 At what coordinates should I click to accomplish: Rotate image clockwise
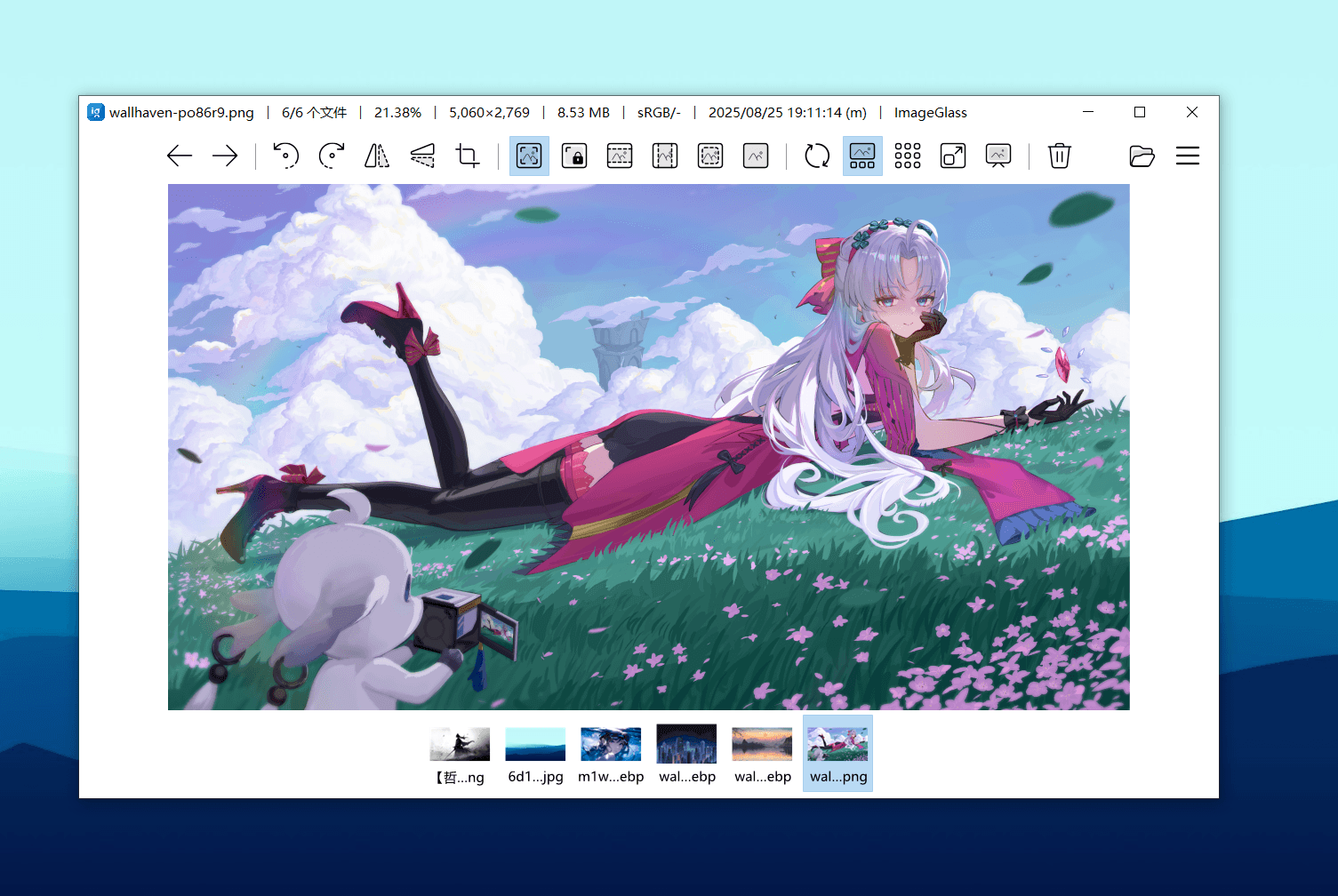[332, 156]
